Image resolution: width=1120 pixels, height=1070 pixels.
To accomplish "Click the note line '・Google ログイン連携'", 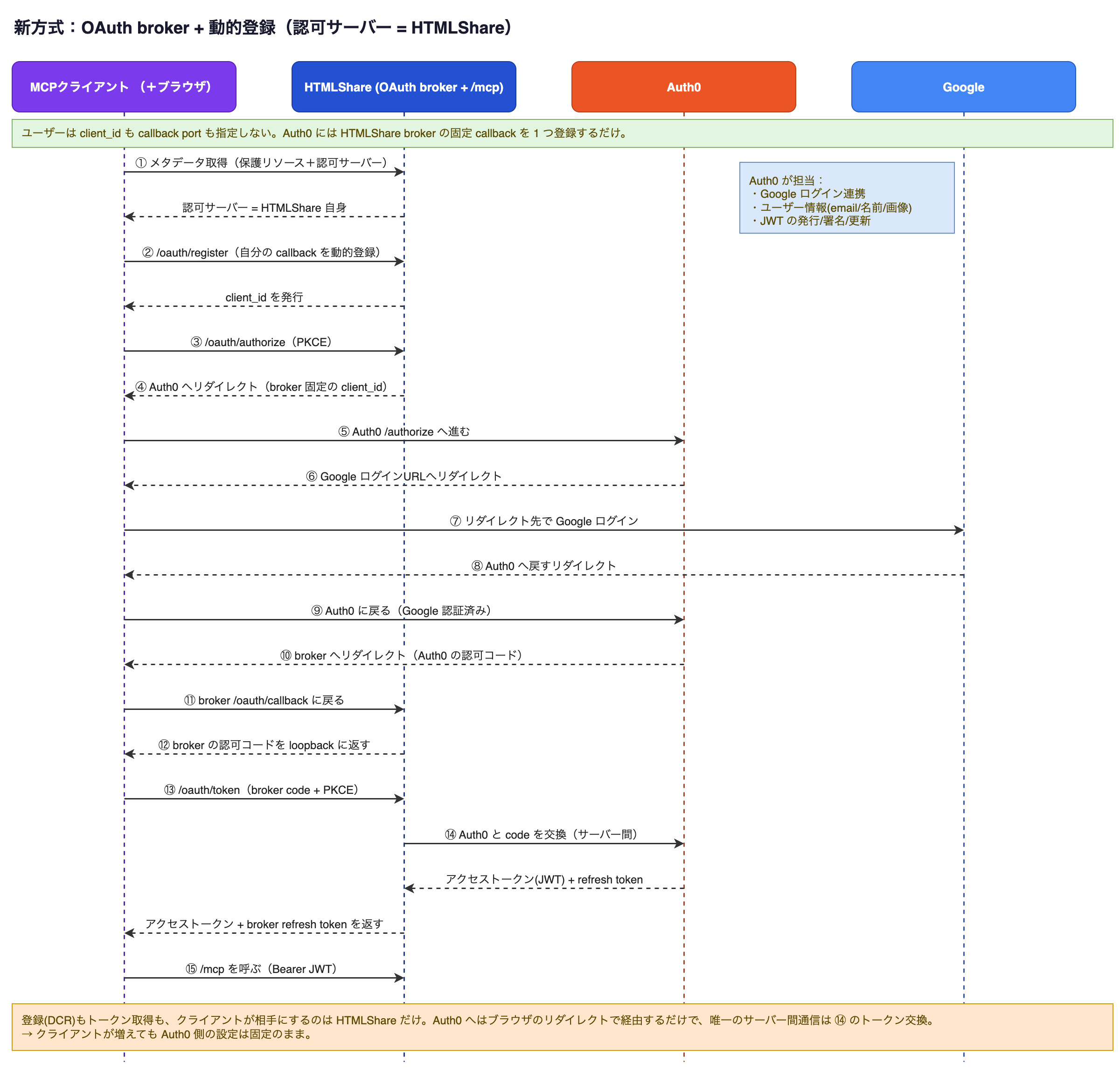I will point(807,194).
